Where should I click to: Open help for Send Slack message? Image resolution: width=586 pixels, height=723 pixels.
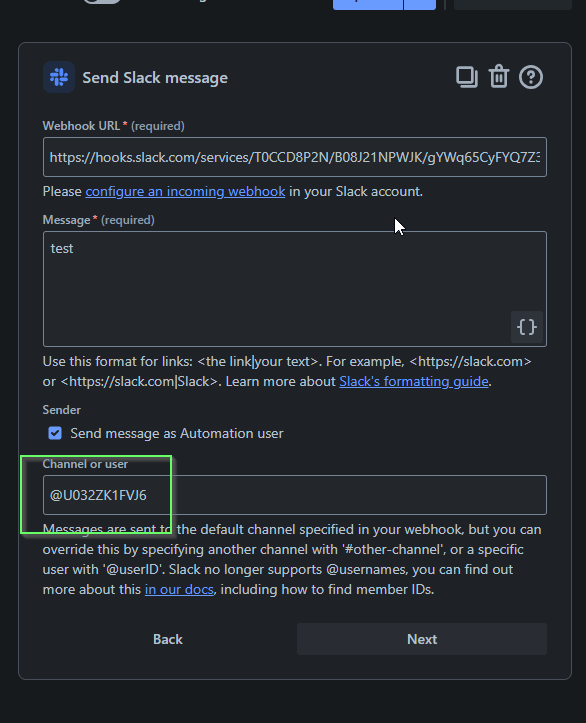pos(531,77)
